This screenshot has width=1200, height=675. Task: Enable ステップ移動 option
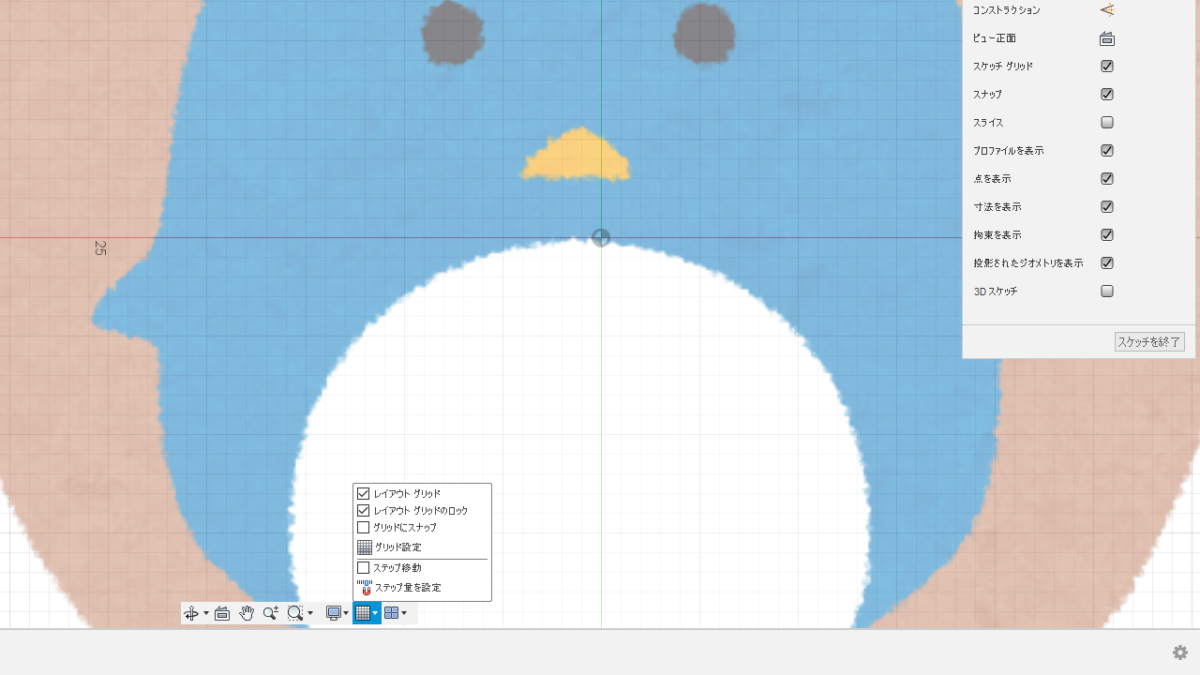[364, 568]
